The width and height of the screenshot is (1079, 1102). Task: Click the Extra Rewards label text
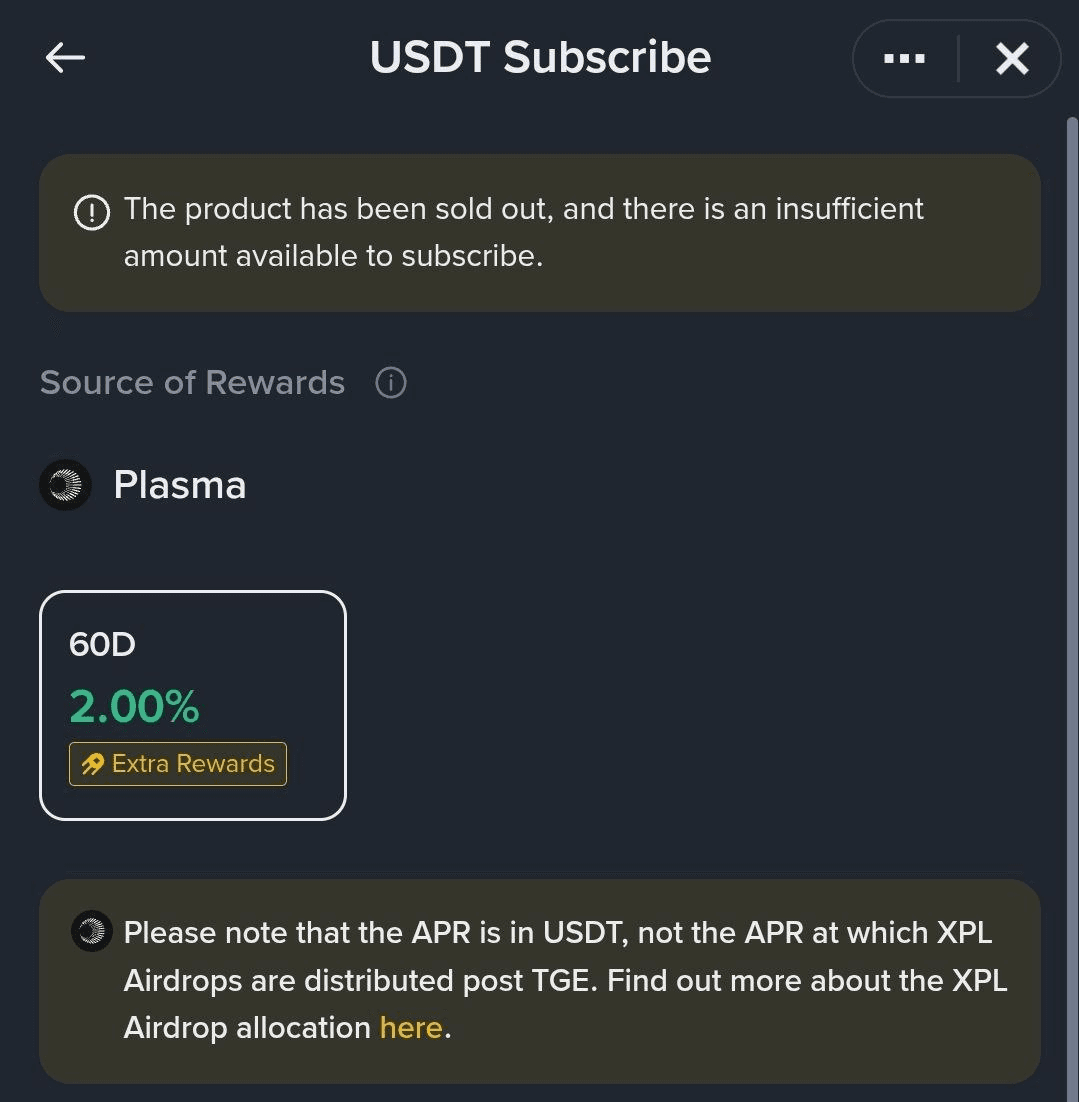pyautogui.click(x=193, y=764)
